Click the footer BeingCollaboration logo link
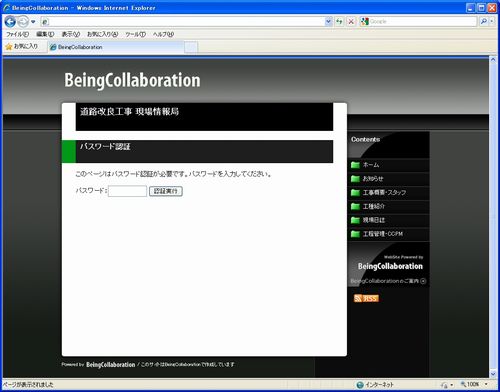The width and height of the screenshot is (500, 392). [110, 365]
